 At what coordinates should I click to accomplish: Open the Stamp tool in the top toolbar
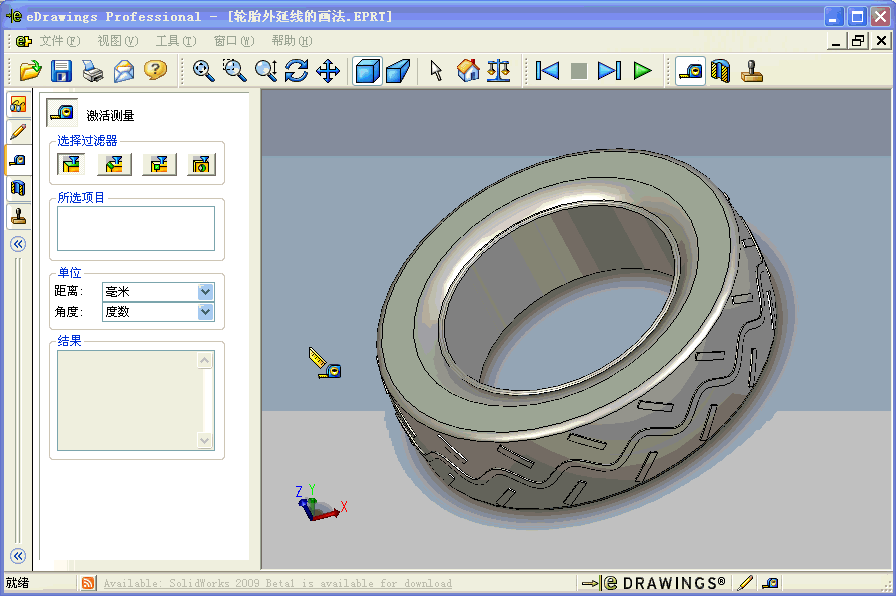coord(752,71)
